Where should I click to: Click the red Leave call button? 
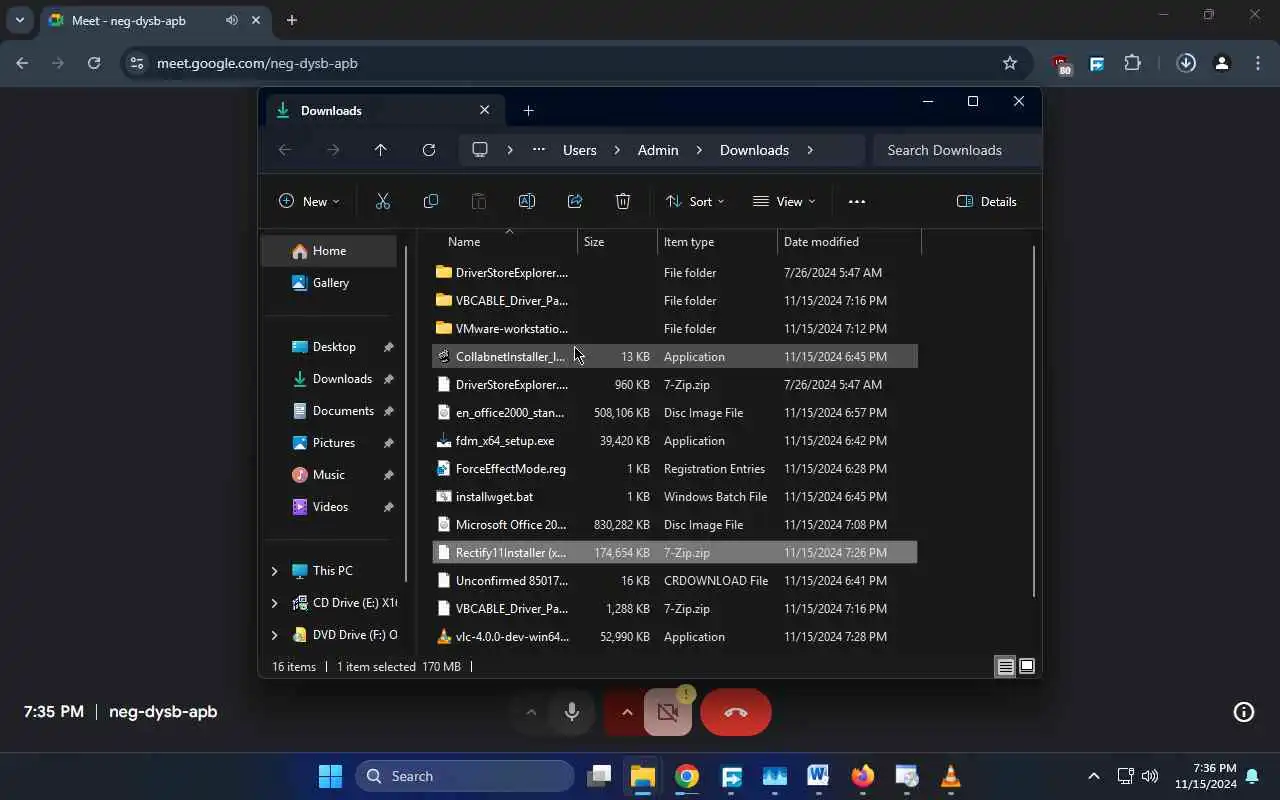tap(736, 712)
